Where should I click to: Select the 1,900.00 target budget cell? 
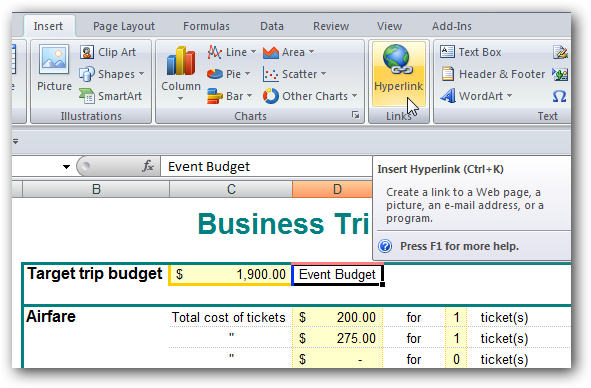tap(230, 274)
